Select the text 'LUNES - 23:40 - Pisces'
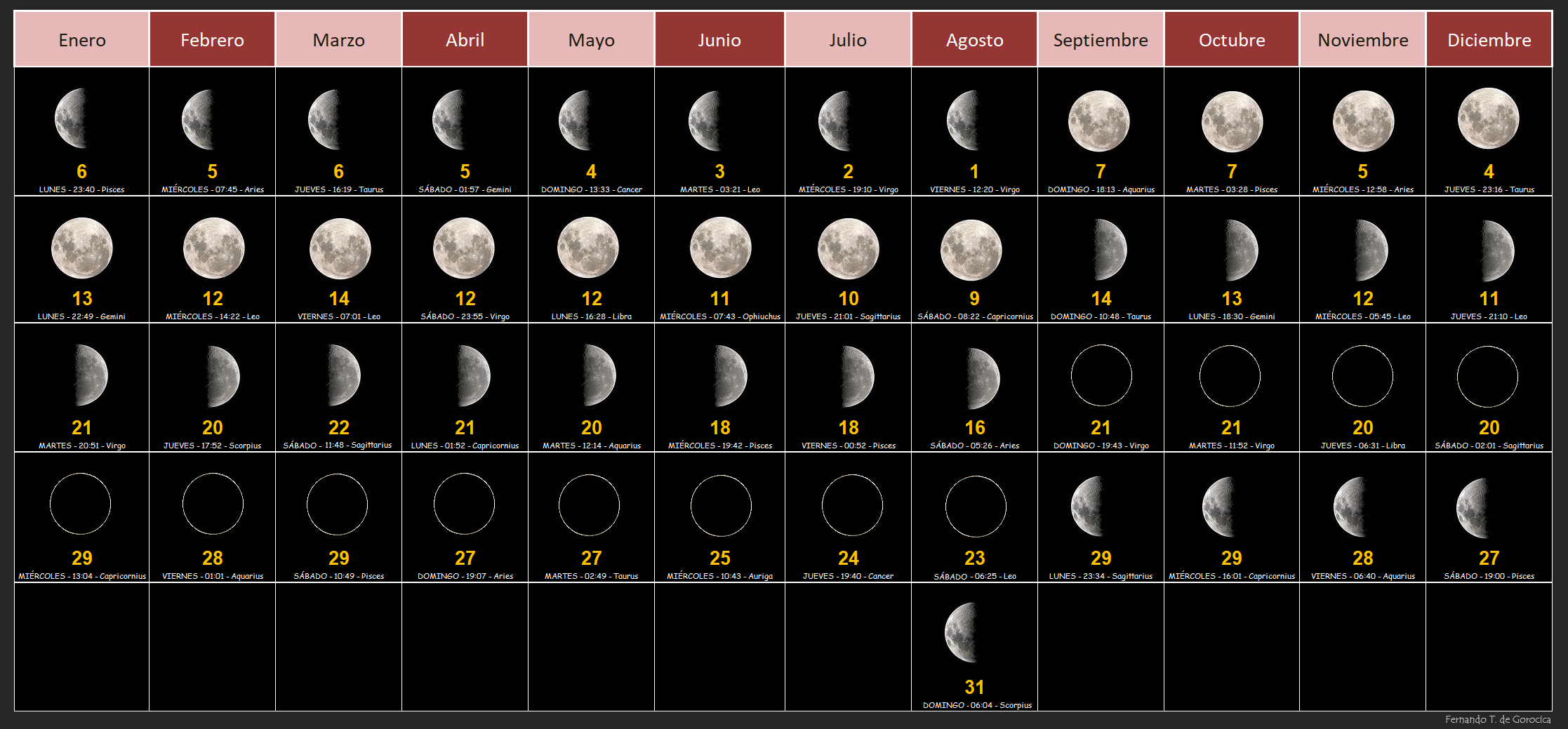The width and height of the screenshot is (1568, 729). tap(81, 189)
